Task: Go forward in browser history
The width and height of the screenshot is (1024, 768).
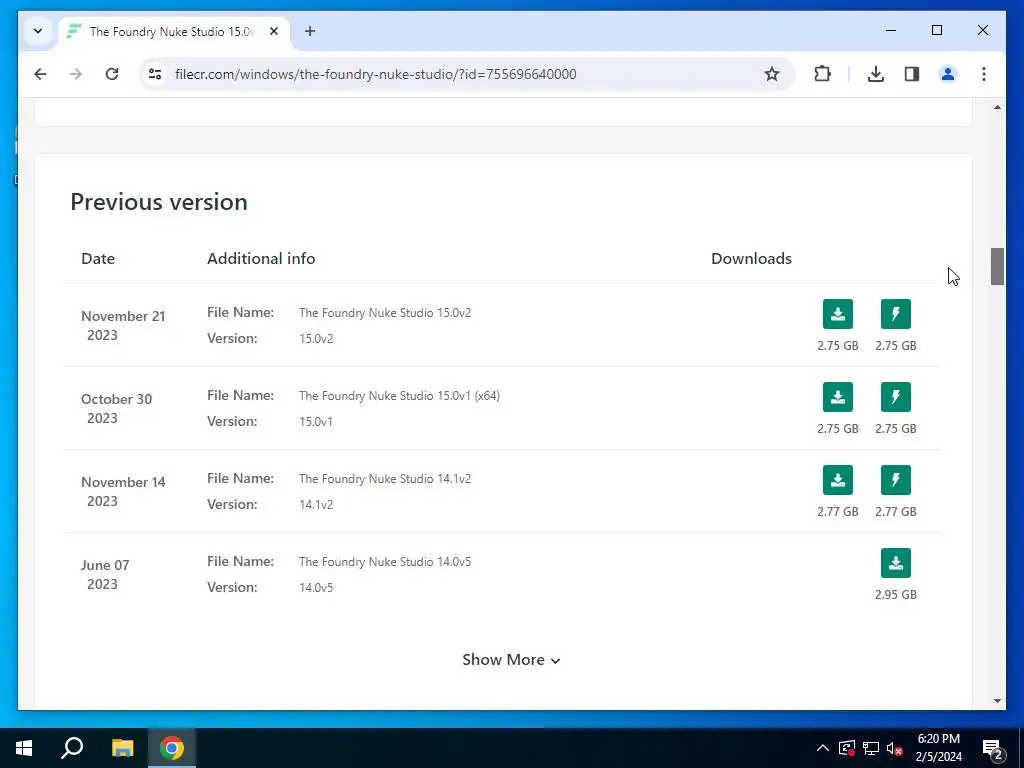Action: pyautogui.click(x=76, y=74)
